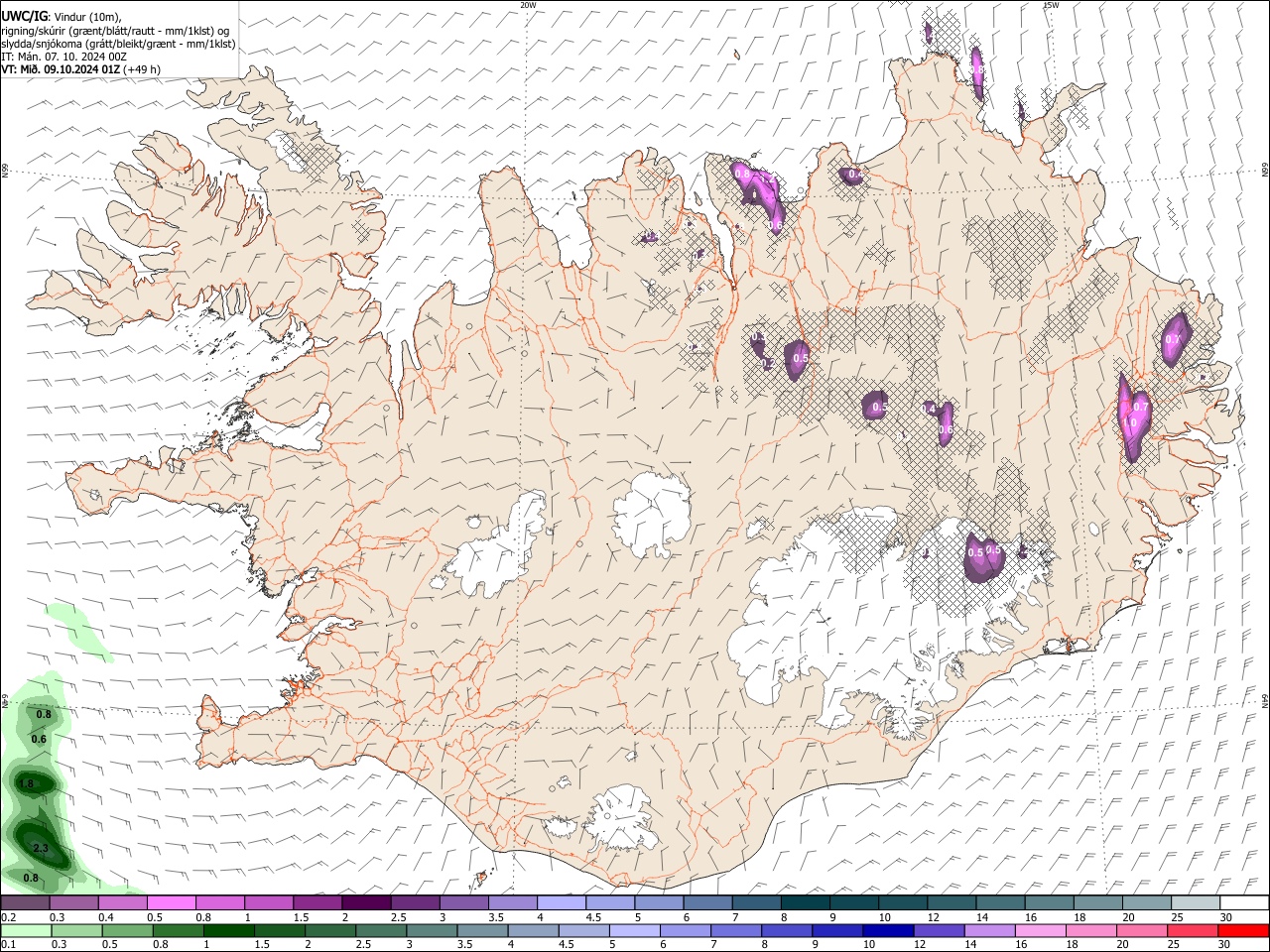
Task: Select the snow legend swatch between 0.3 and 0.4
Action: [x=74, y=902]
